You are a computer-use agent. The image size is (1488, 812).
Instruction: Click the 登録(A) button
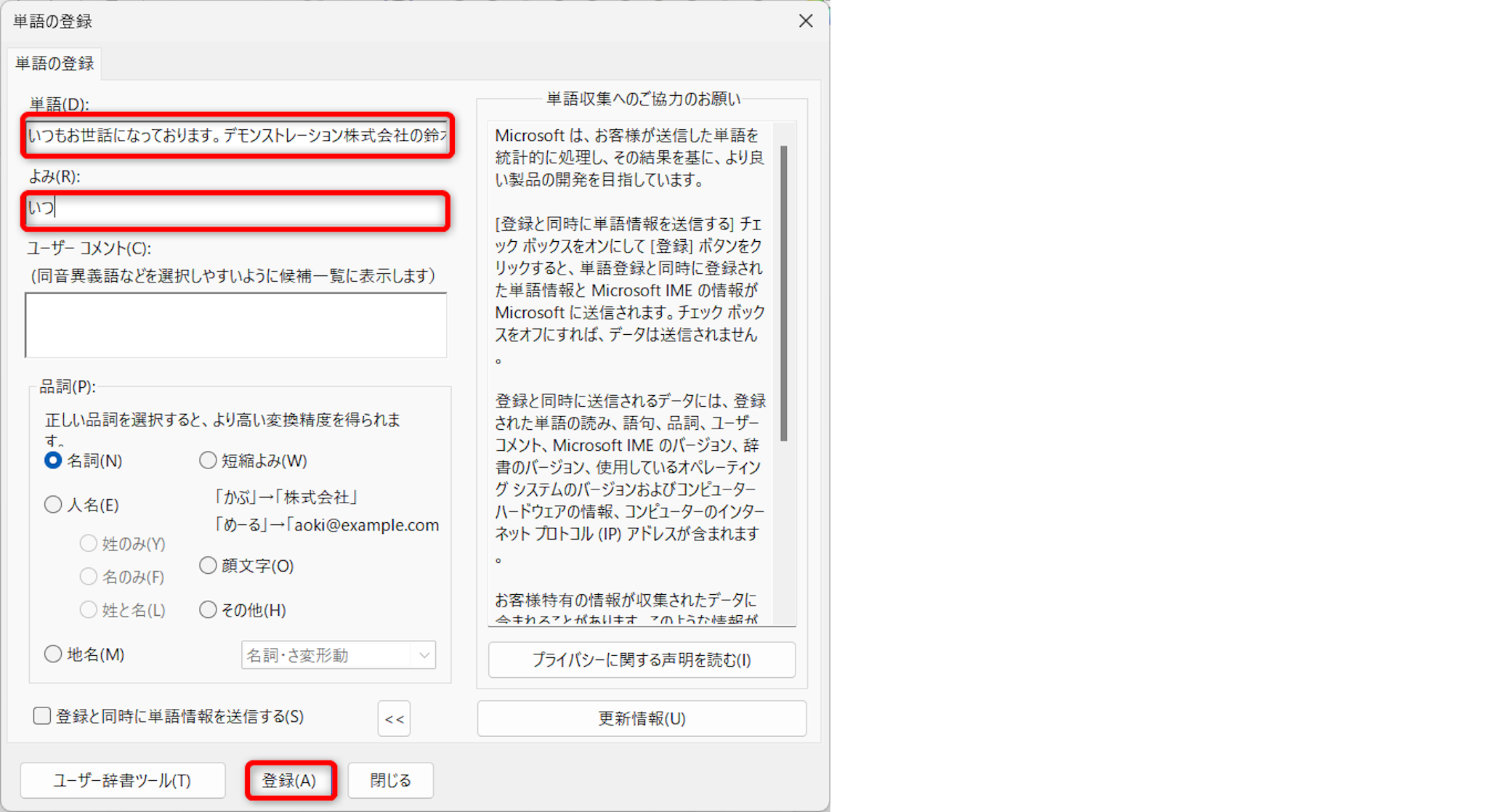(290, 780)
